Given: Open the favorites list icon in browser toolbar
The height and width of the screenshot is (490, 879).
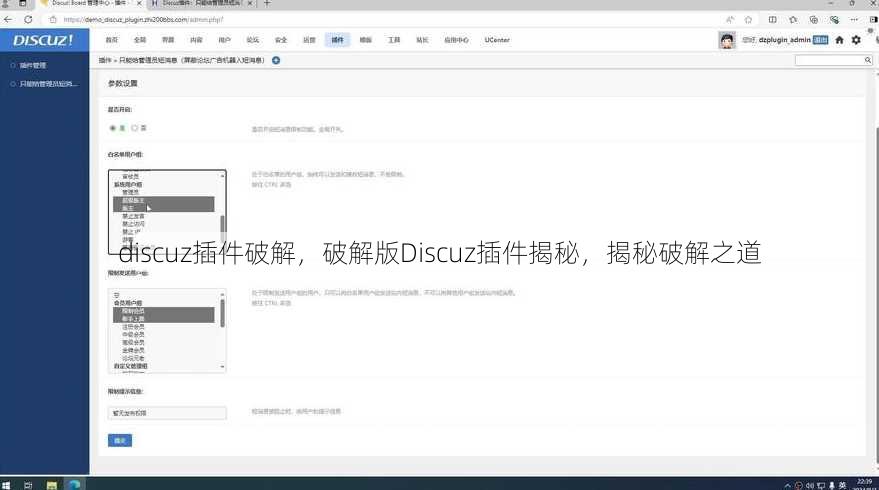Looking at the screenshot, I should (793, 20).
